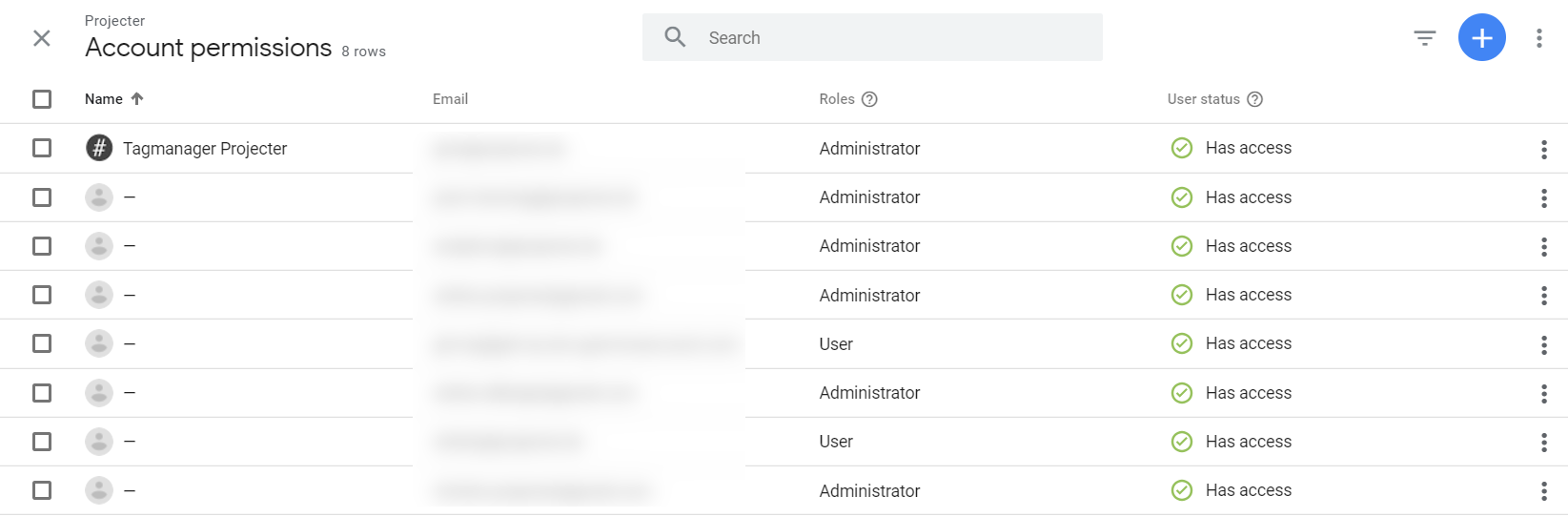Open the Tagmanager Projecter user entry
Viewport: 1568px width, 517px height.
point(205,149)
